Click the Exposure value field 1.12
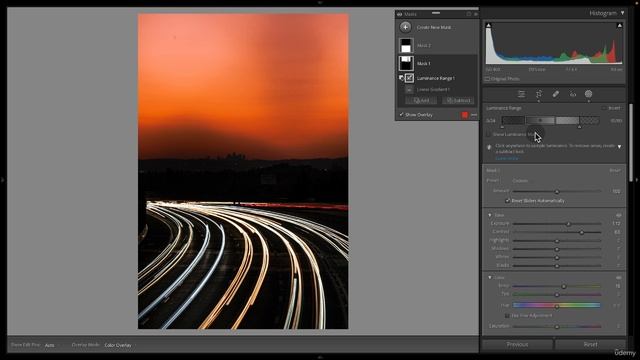This screenshot has width=640, height=360. pyautogui.click(x=616, y=224)
